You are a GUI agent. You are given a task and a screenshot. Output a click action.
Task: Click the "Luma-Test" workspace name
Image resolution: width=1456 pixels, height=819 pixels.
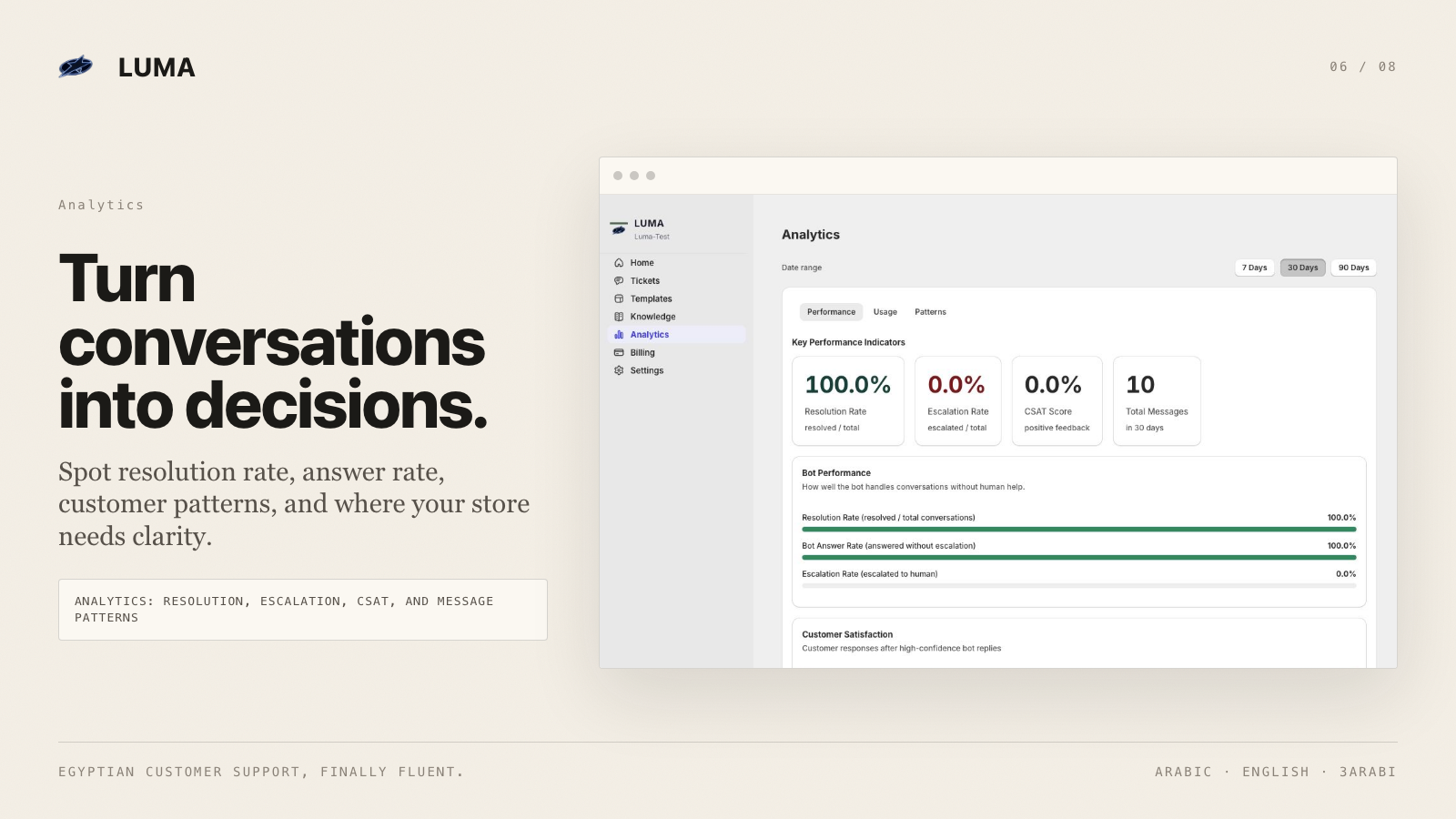652,237
